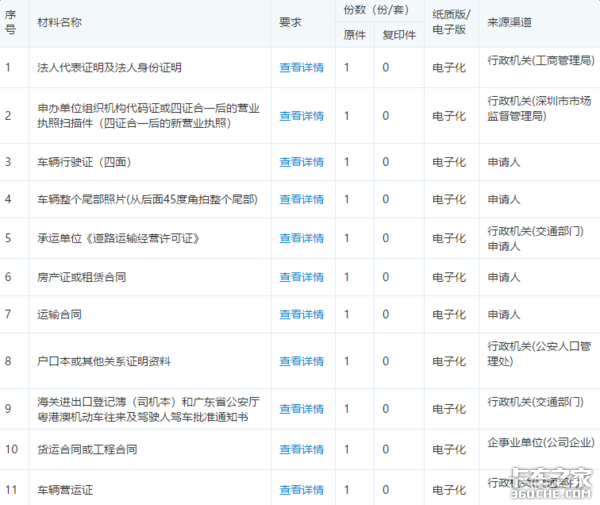The image size is (600, 505).
Task: Select the 运输合同 material name cell
Action: (x=59, y=314)
